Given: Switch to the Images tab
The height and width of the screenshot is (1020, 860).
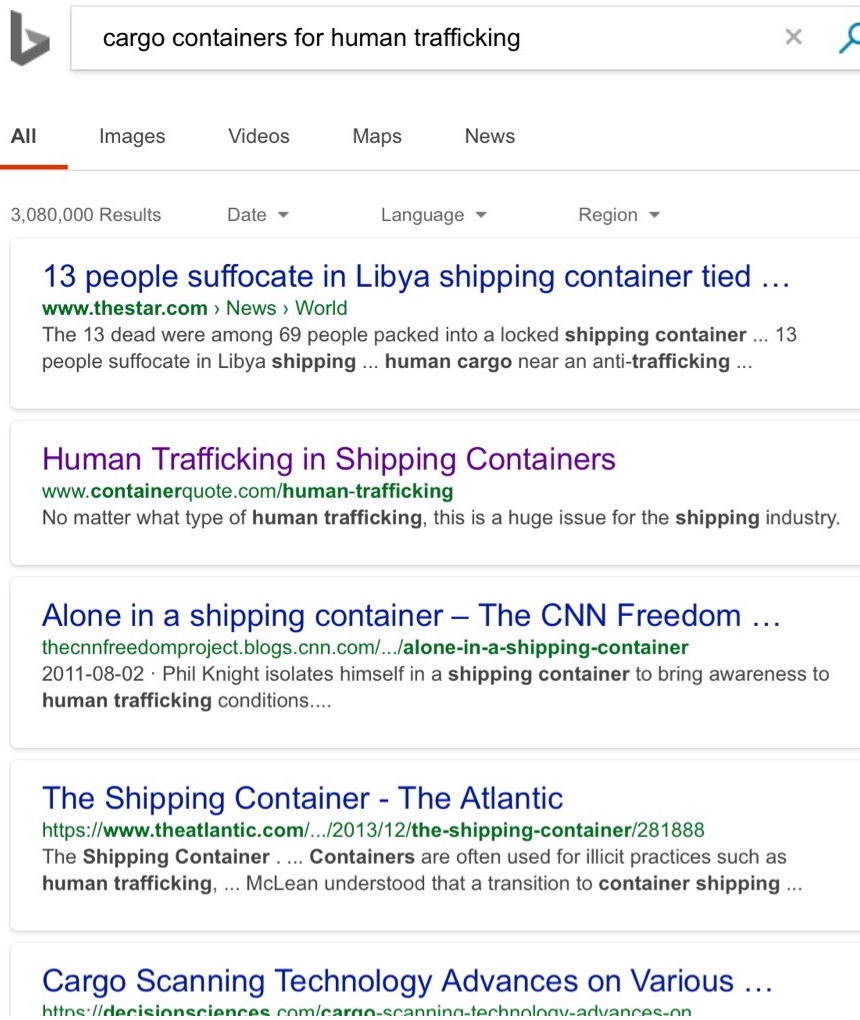Looking at the screenshot, I should point(132,136).
